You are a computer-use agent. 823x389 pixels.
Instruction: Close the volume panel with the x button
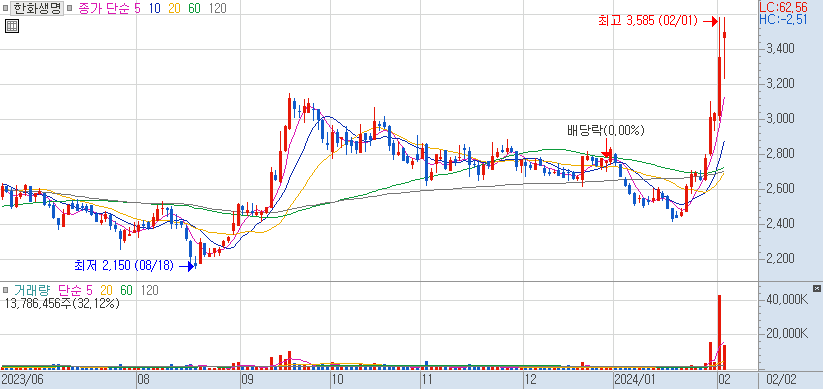point(816,288)
